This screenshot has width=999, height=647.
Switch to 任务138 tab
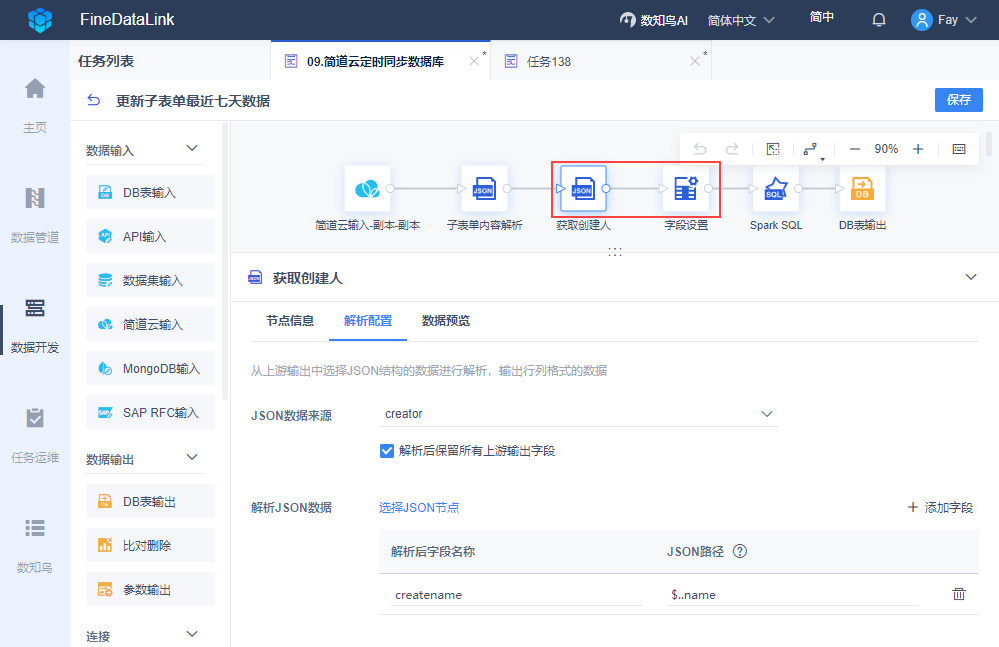coord(549,62)
